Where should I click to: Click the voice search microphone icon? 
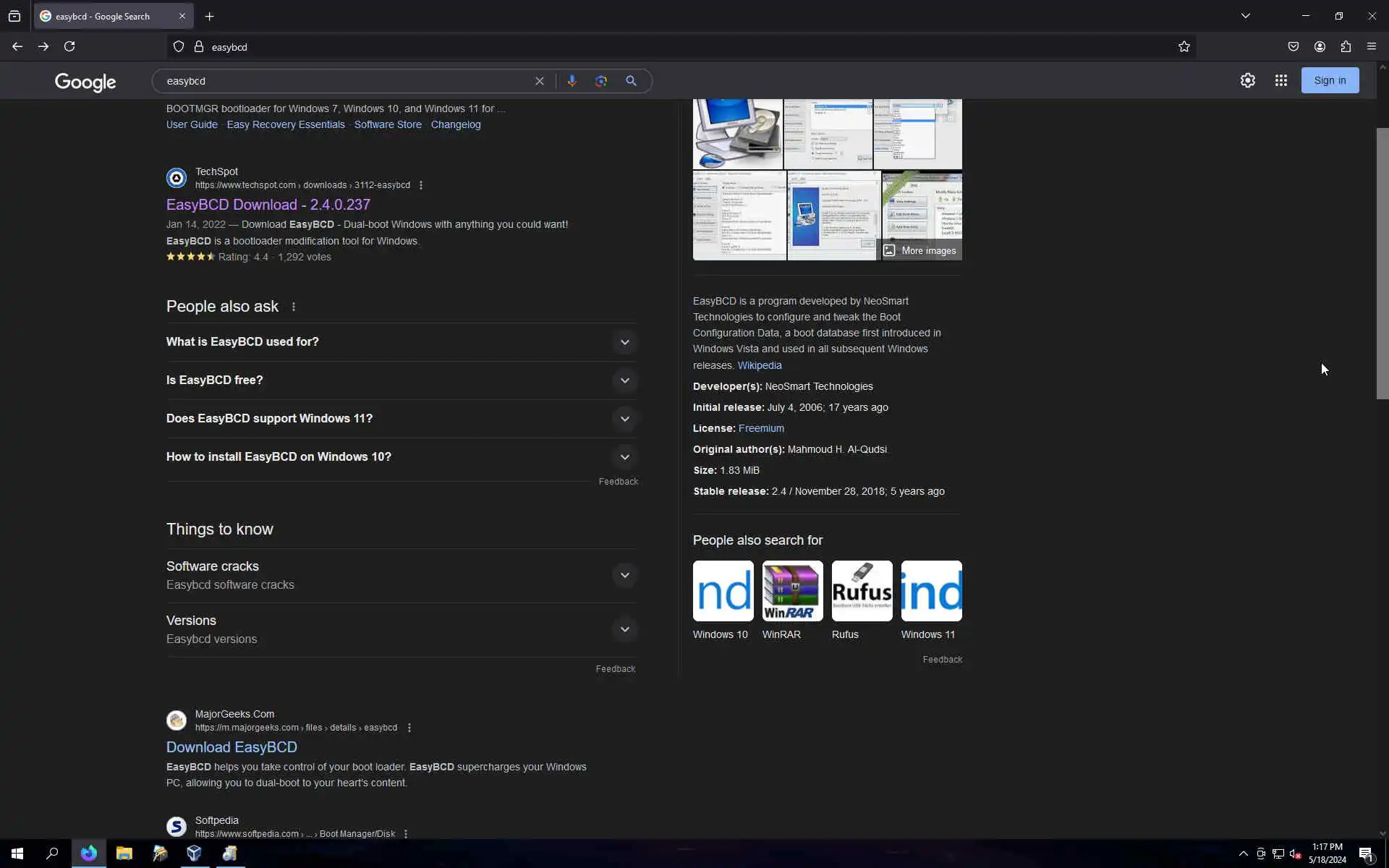coord(572,81)
